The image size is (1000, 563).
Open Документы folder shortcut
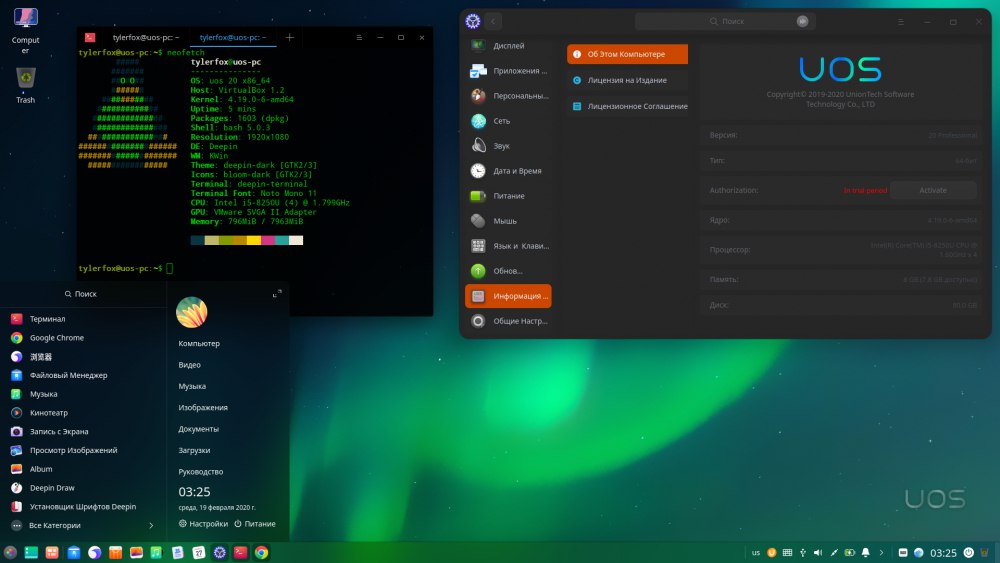[x=198, y=429]
